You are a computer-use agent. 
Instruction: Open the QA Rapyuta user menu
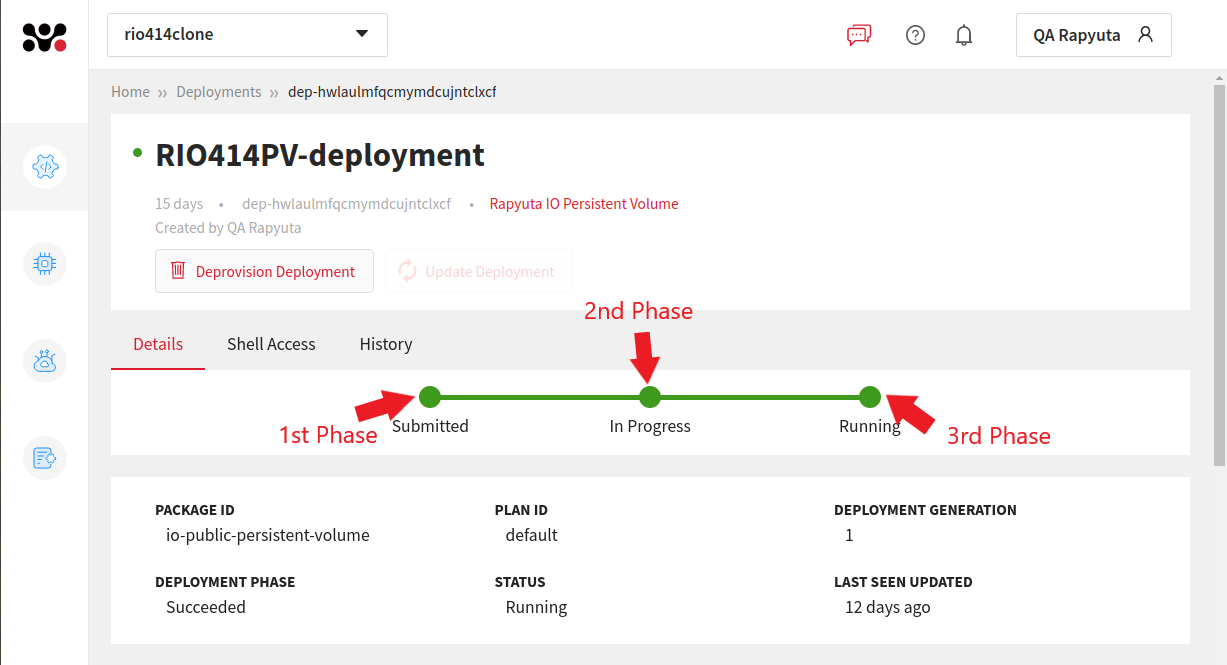pos(1093,35)
